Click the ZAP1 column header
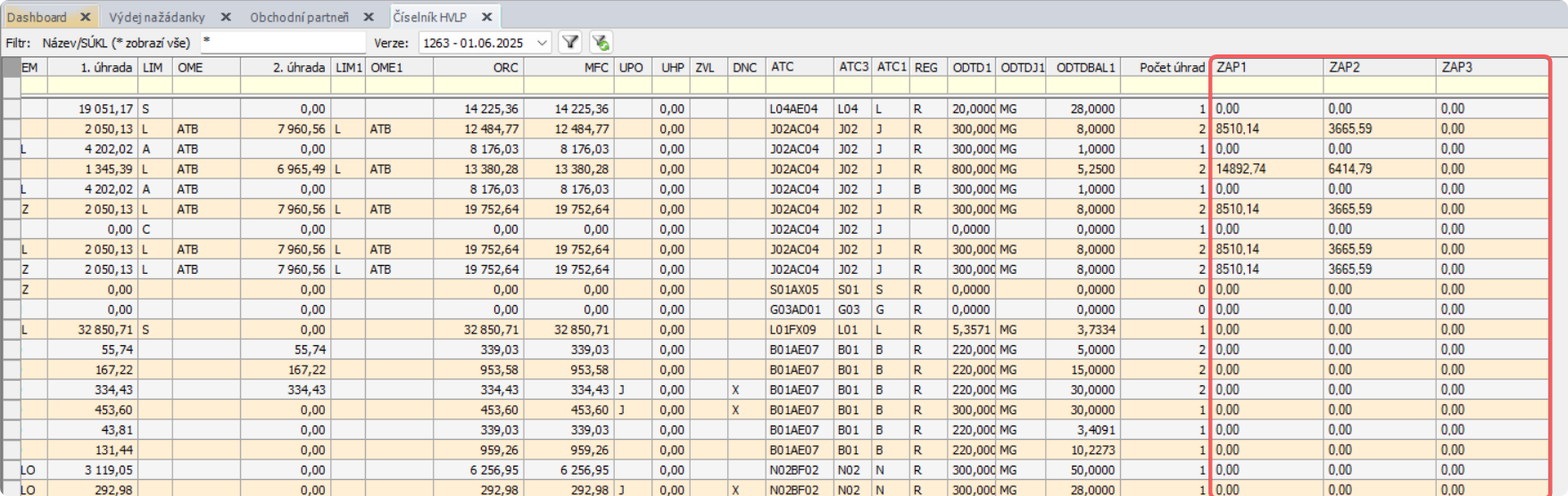The width and height of the screenshot is (1568, 496). 1267,67
